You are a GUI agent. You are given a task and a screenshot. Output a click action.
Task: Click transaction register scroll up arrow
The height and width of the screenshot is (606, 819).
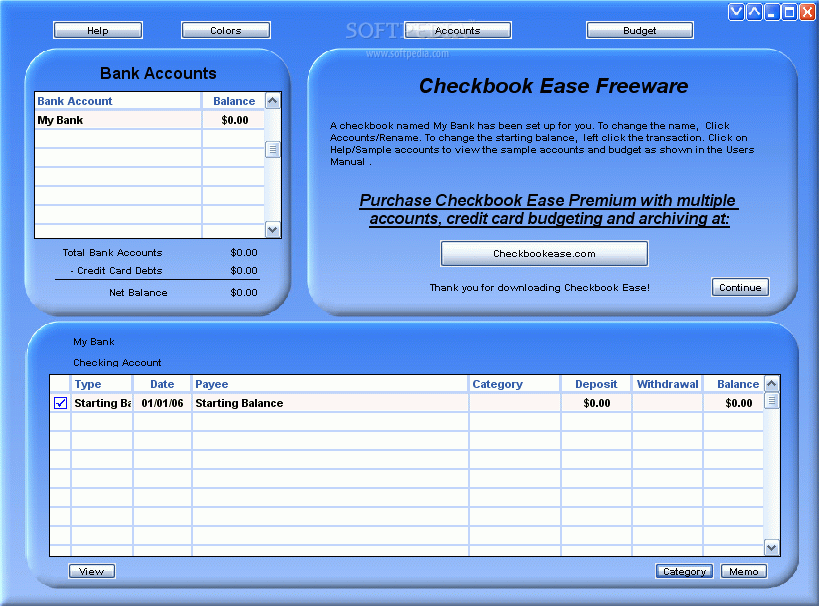pos(771,384)
